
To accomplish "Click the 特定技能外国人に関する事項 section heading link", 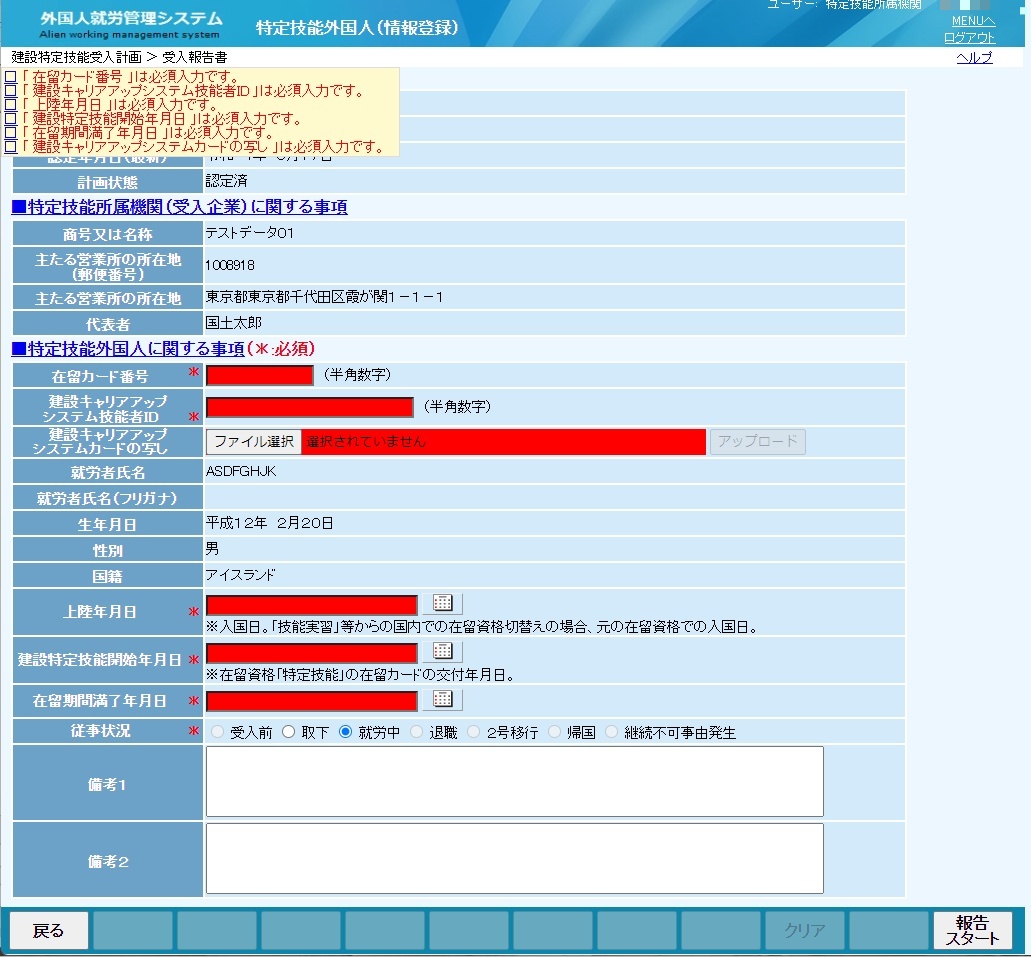I will 128,349.
